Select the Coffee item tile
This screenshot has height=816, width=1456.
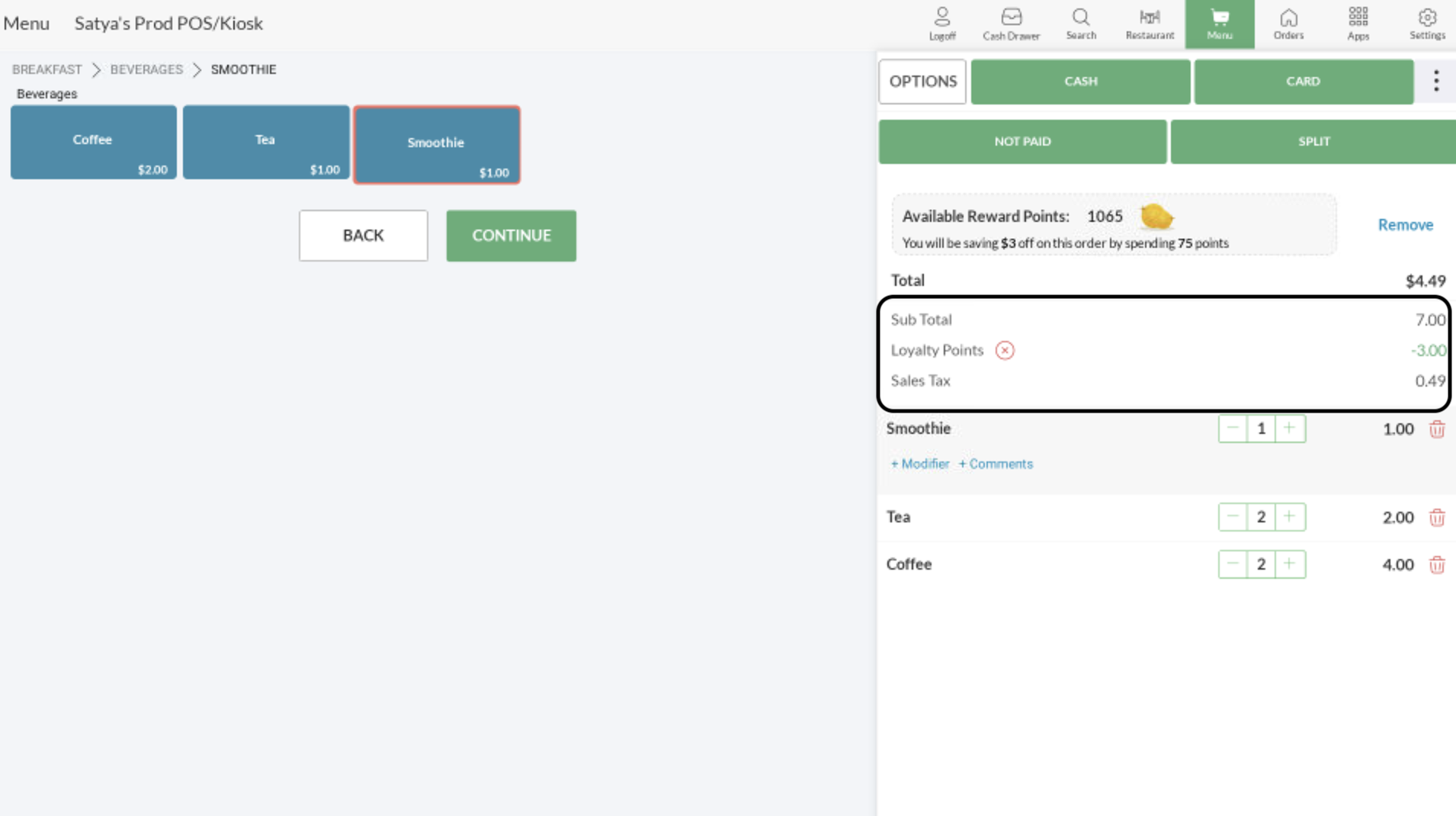point(93,143)
